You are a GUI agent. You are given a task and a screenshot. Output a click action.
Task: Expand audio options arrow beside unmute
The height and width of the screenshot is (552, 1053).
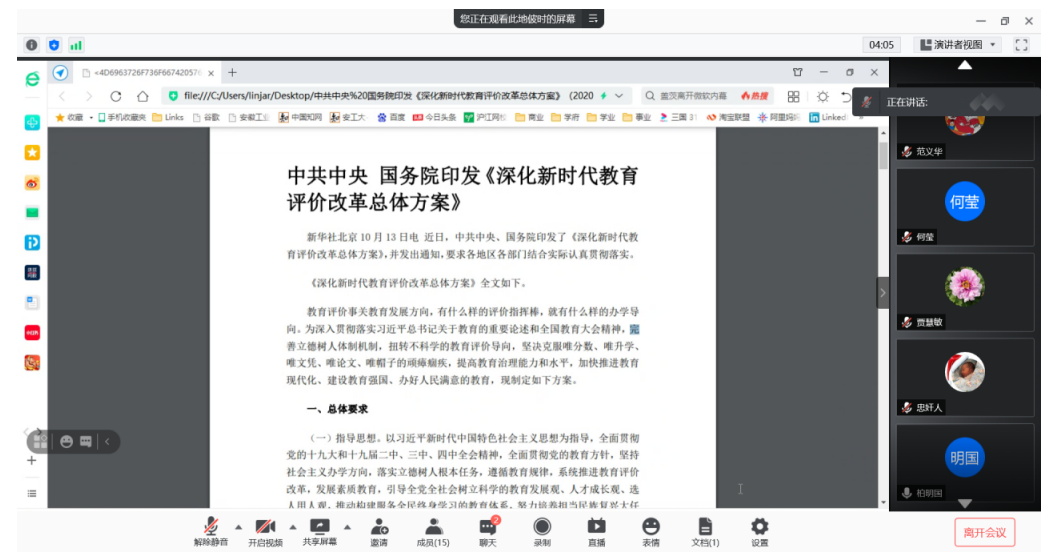coord(238,526)
